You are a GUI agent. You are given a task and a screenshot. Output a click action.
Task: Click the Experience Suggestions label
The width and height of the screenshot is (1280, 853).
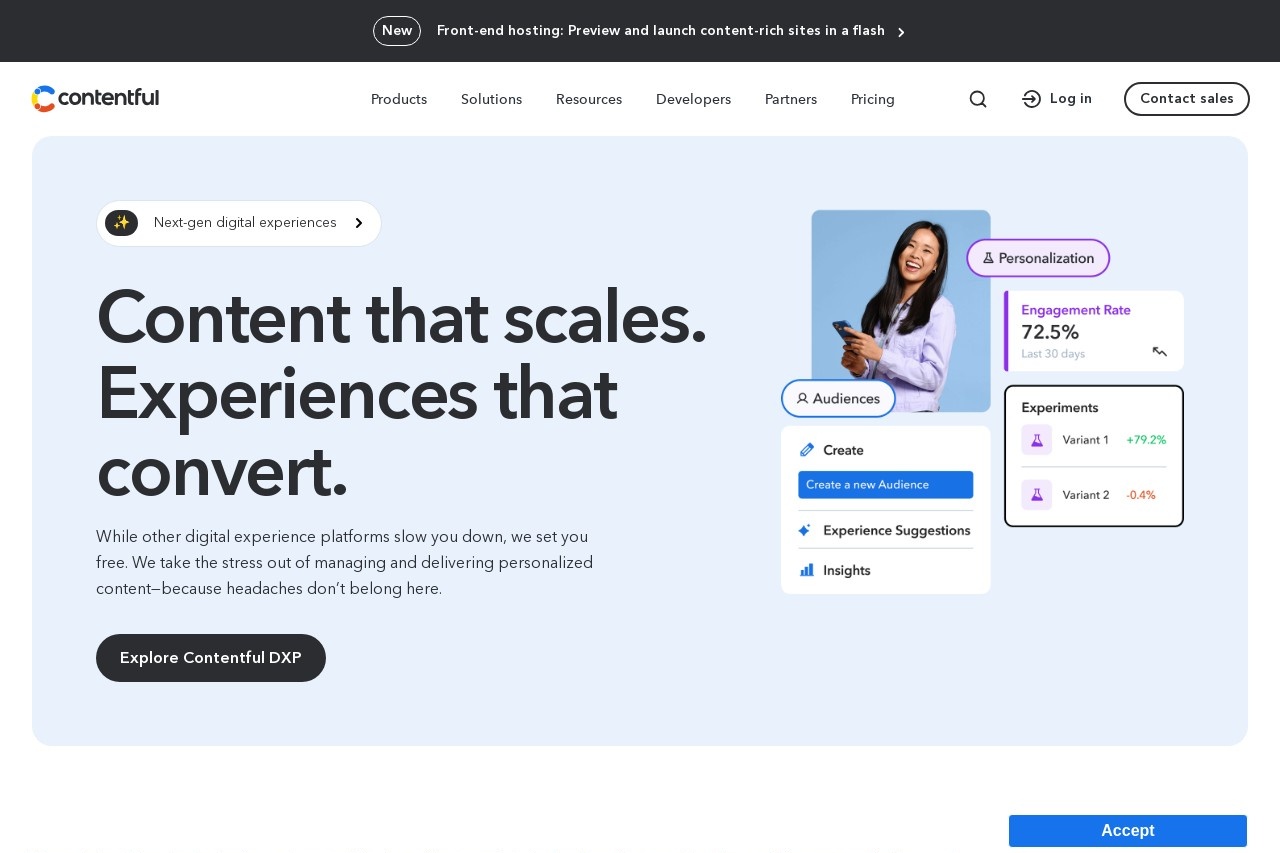click(x=897, y=530)
